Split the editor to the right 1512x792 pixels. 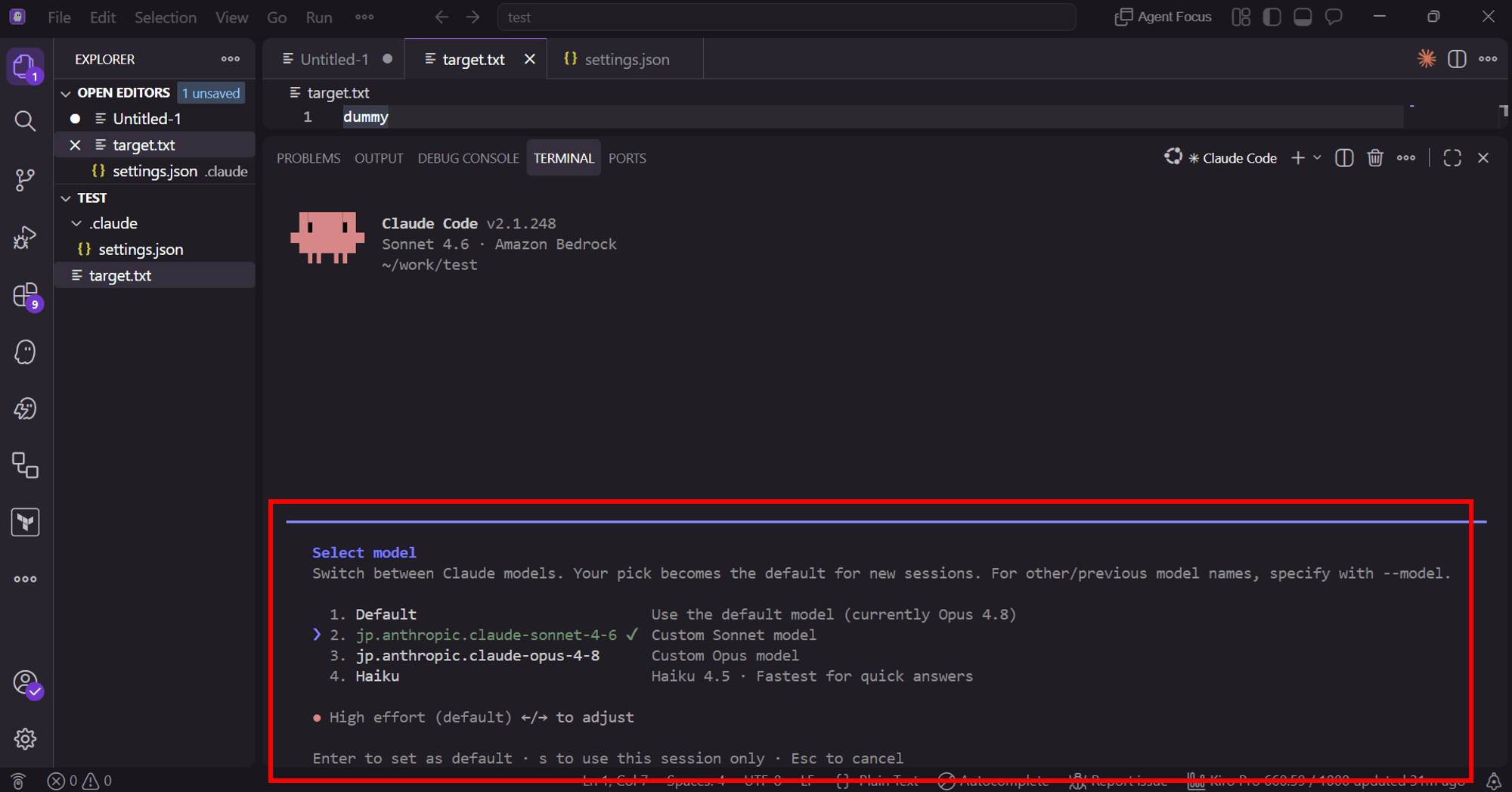click(x=1457, y=59)
